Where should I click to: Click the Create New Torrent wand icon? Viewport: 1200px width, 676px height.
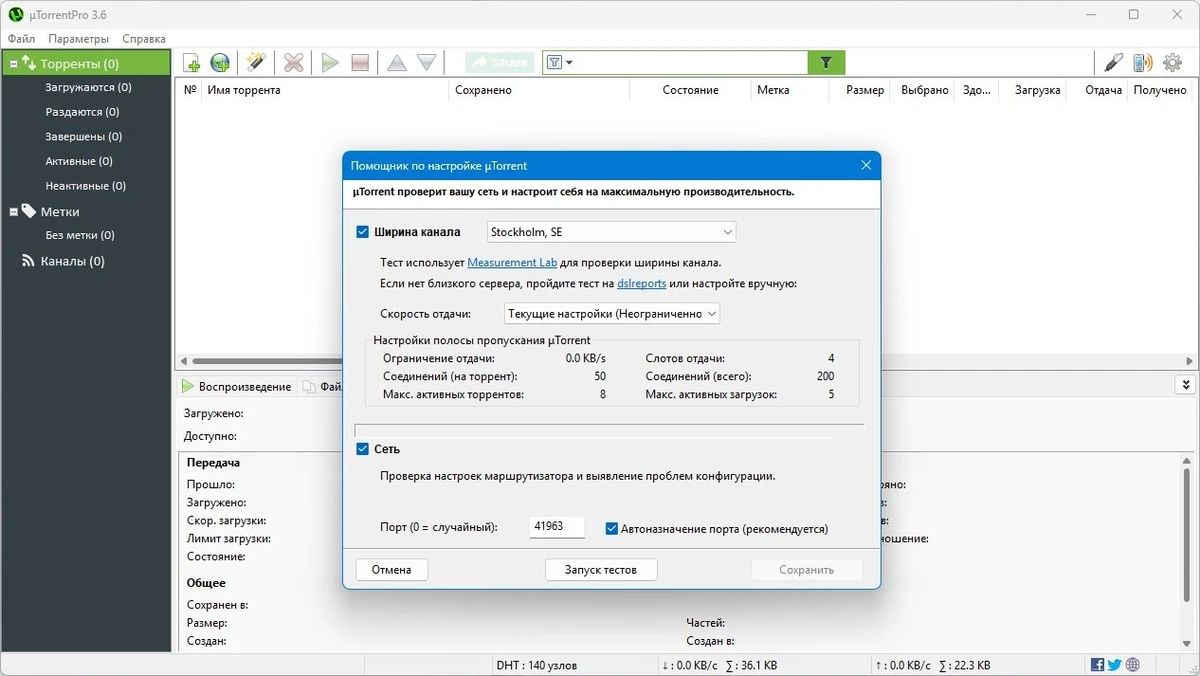256,63
